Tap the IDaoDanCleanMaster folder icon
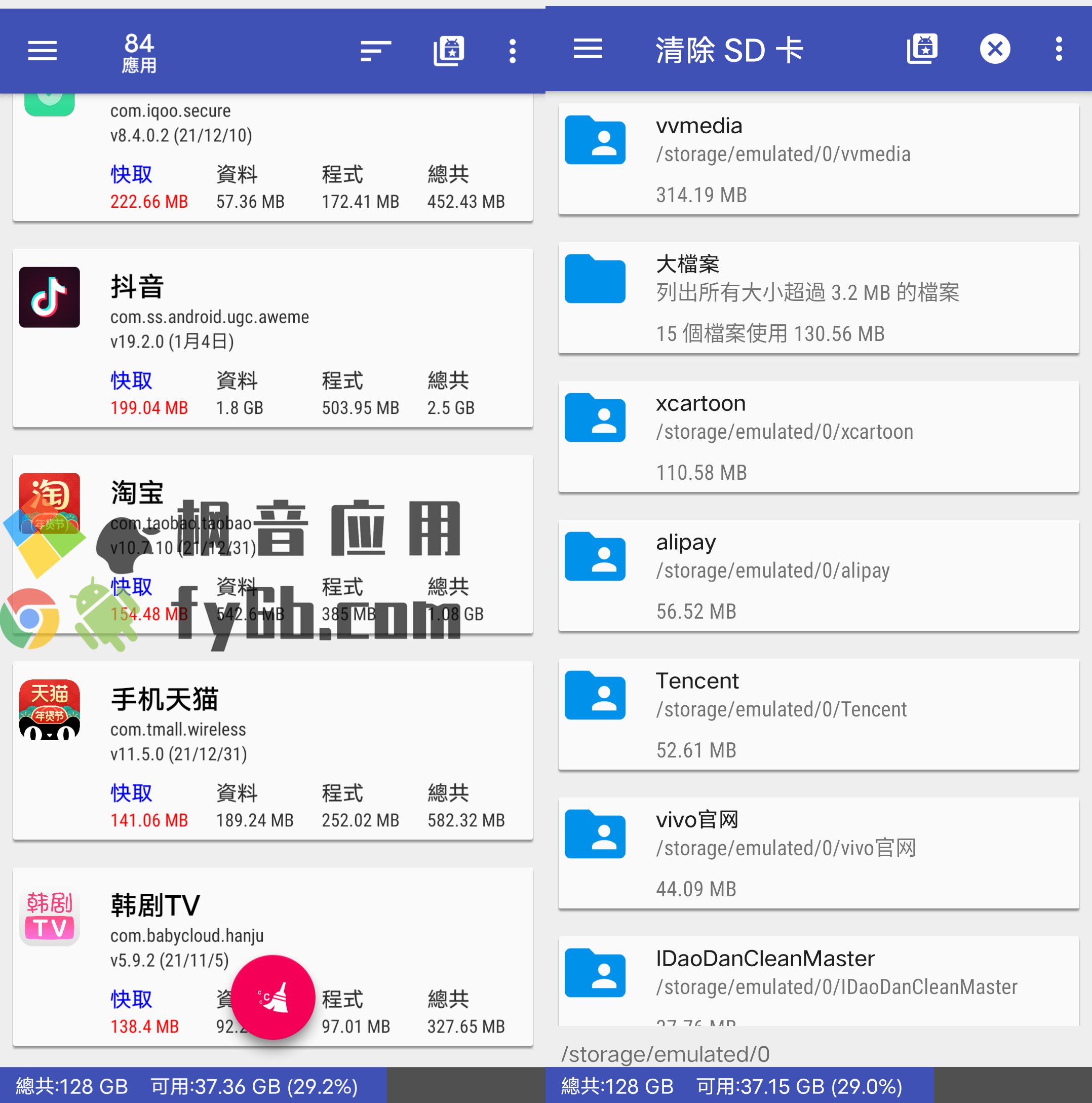This screenshot has width=1092, height=1103. [x=595, y=972]
